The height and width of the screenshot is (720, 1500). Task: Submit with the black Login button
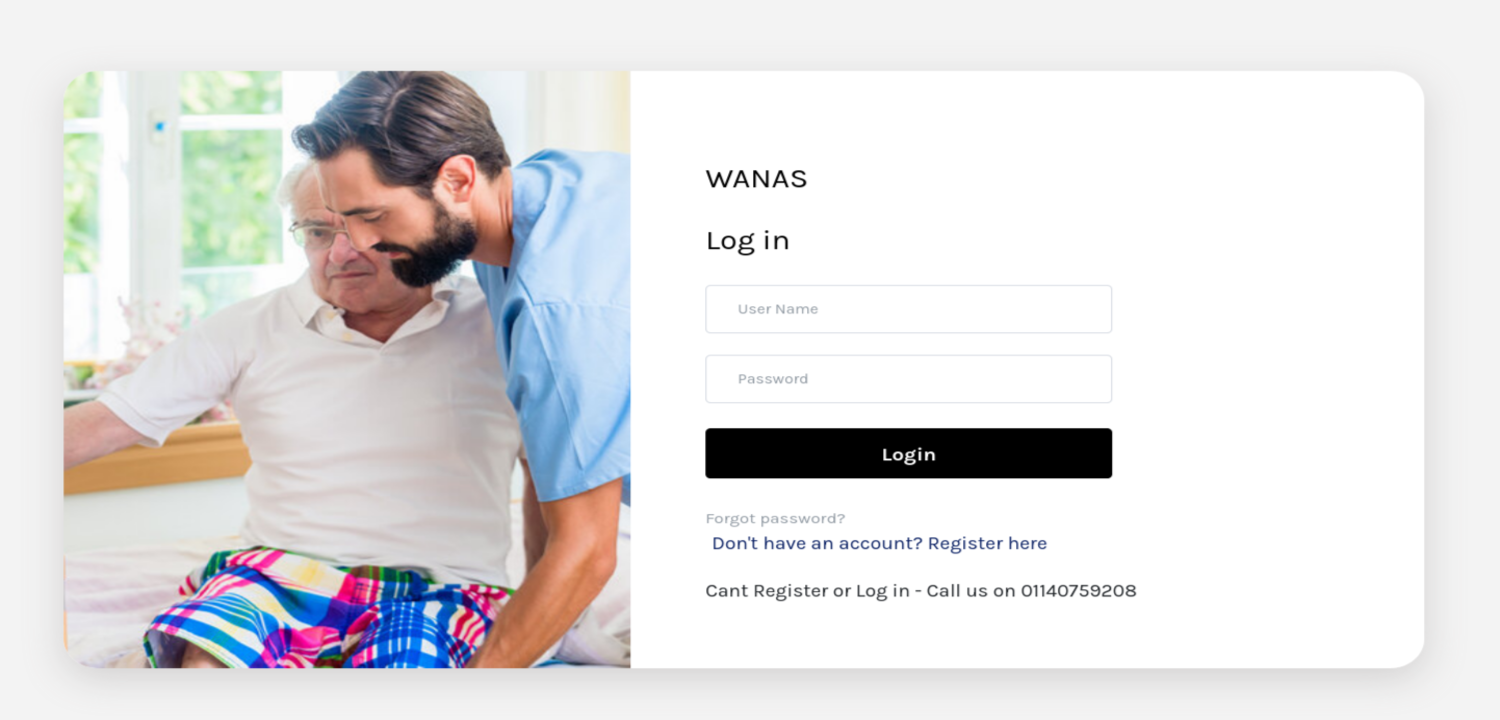pos(908,454)
